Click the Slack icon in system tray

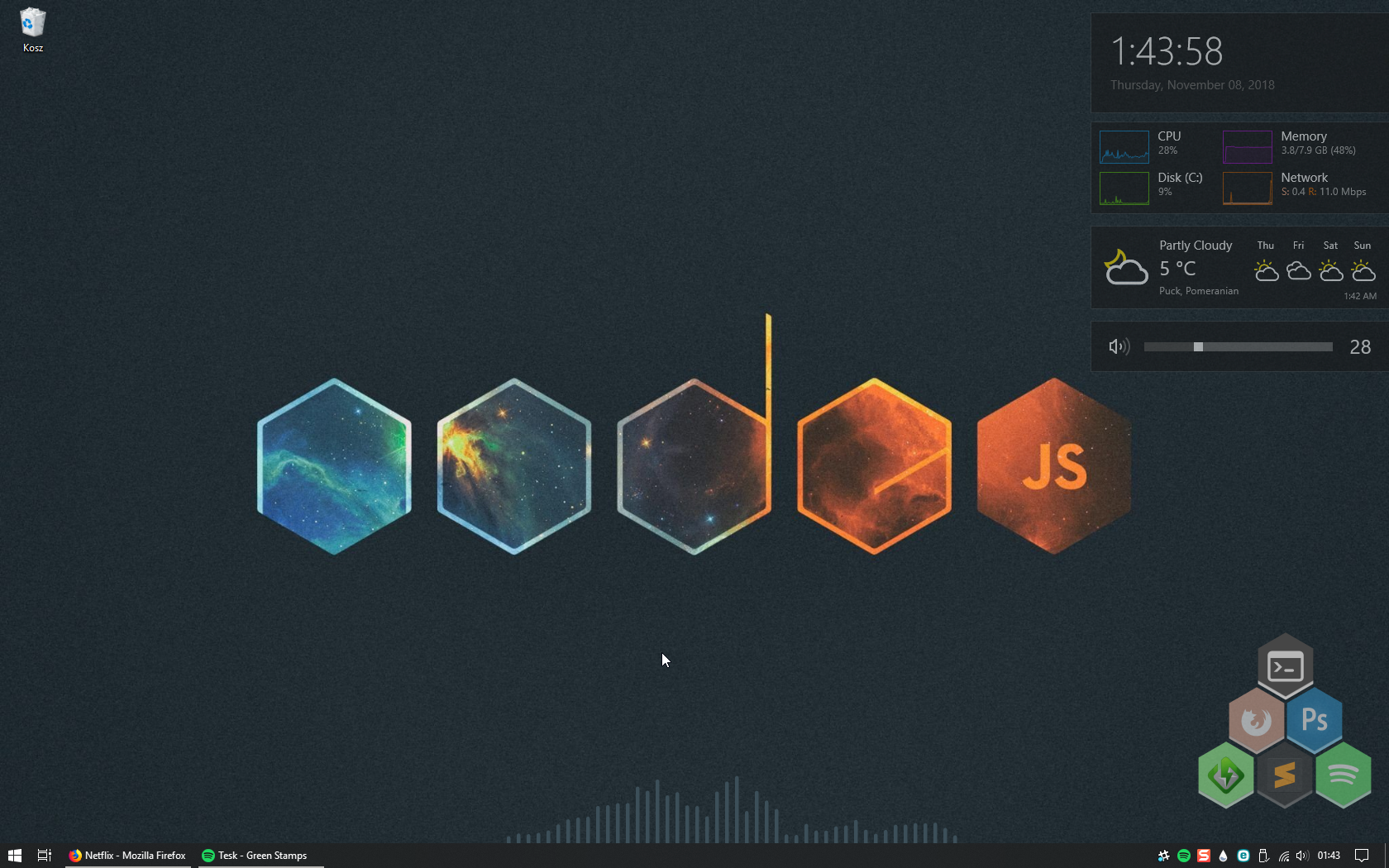(x=1164, y=856)
